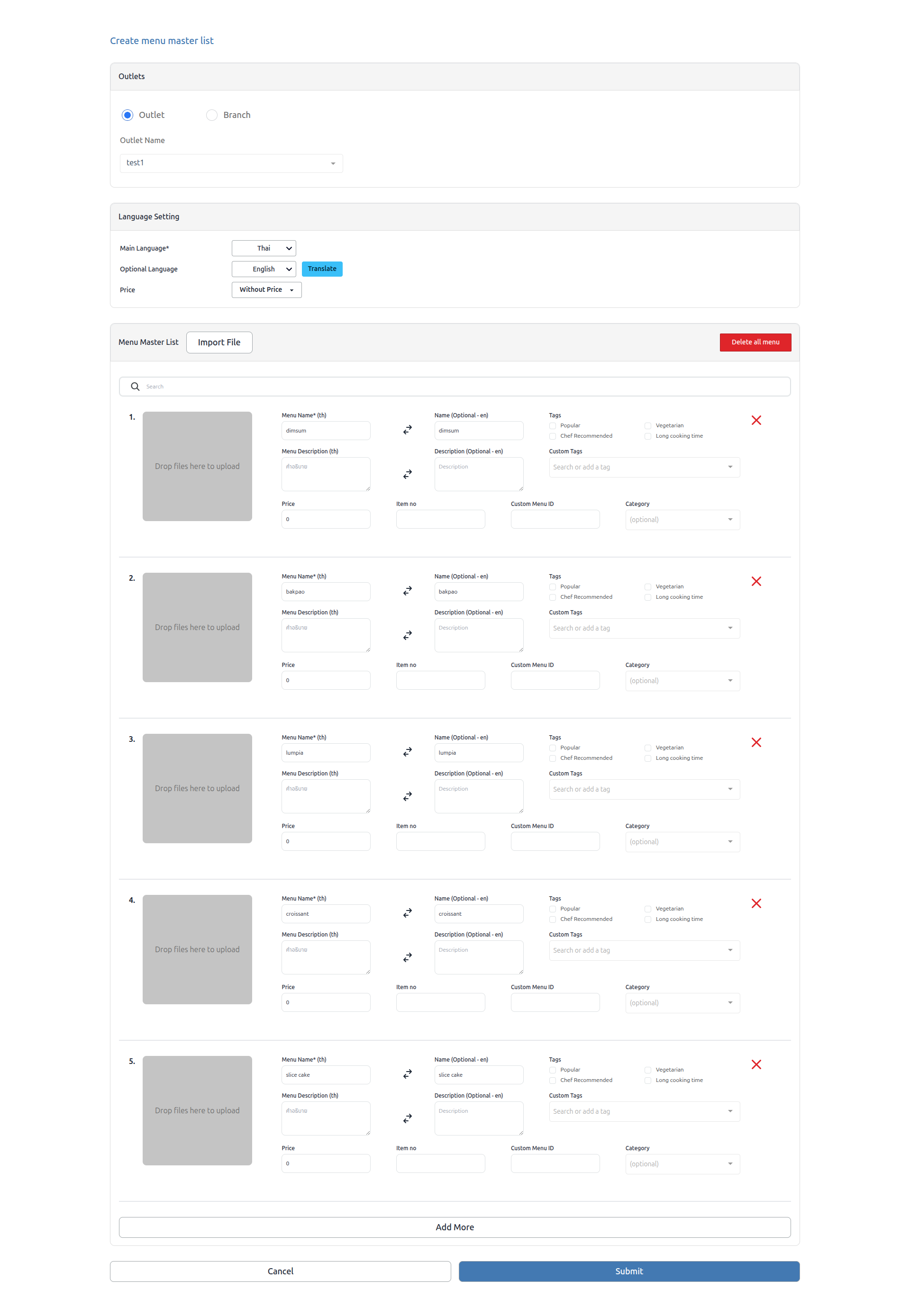910x1316 pixels.
Task: Select the Branch radio button
Action: (211, 115)
